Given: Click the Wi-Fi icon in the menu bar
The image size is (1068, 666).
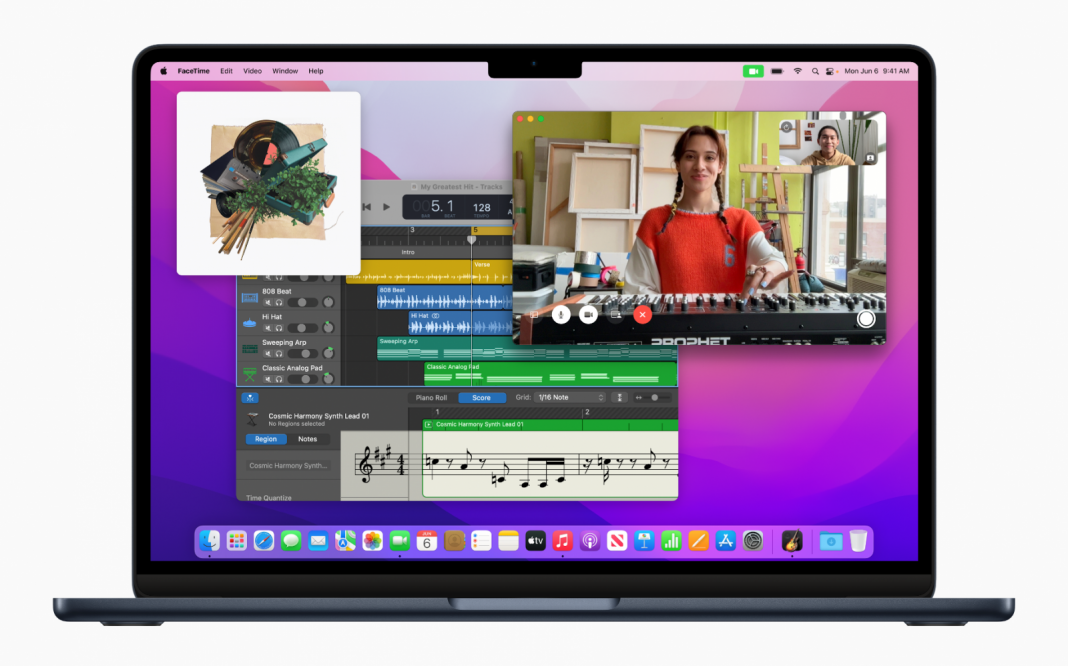Looking at the screenshot, I should coord(797,71).
